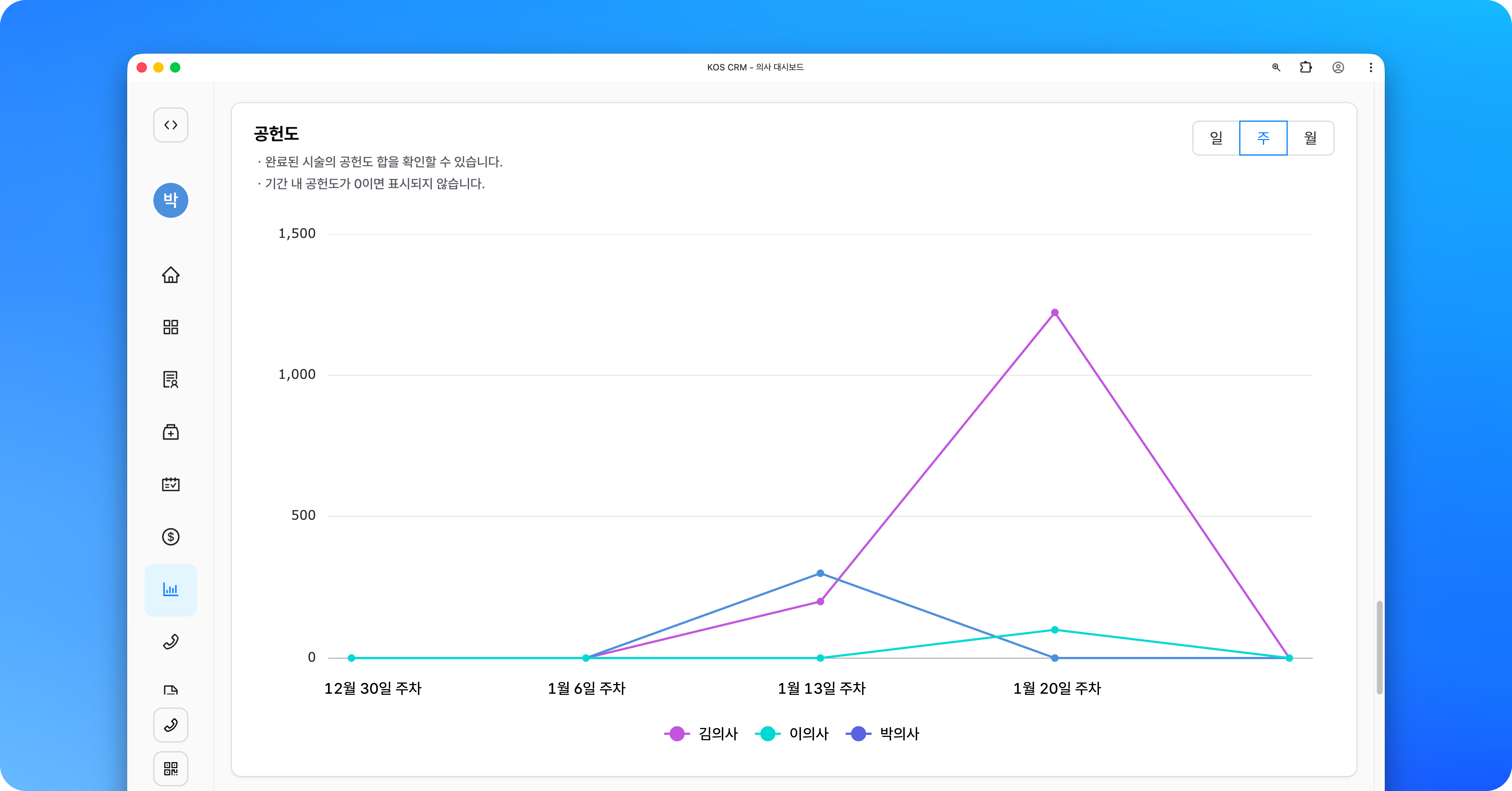The width and height of the screenshot is (1512, 791).
Task: Open the dollar payment icon
Action: click(x=171, y=537)
